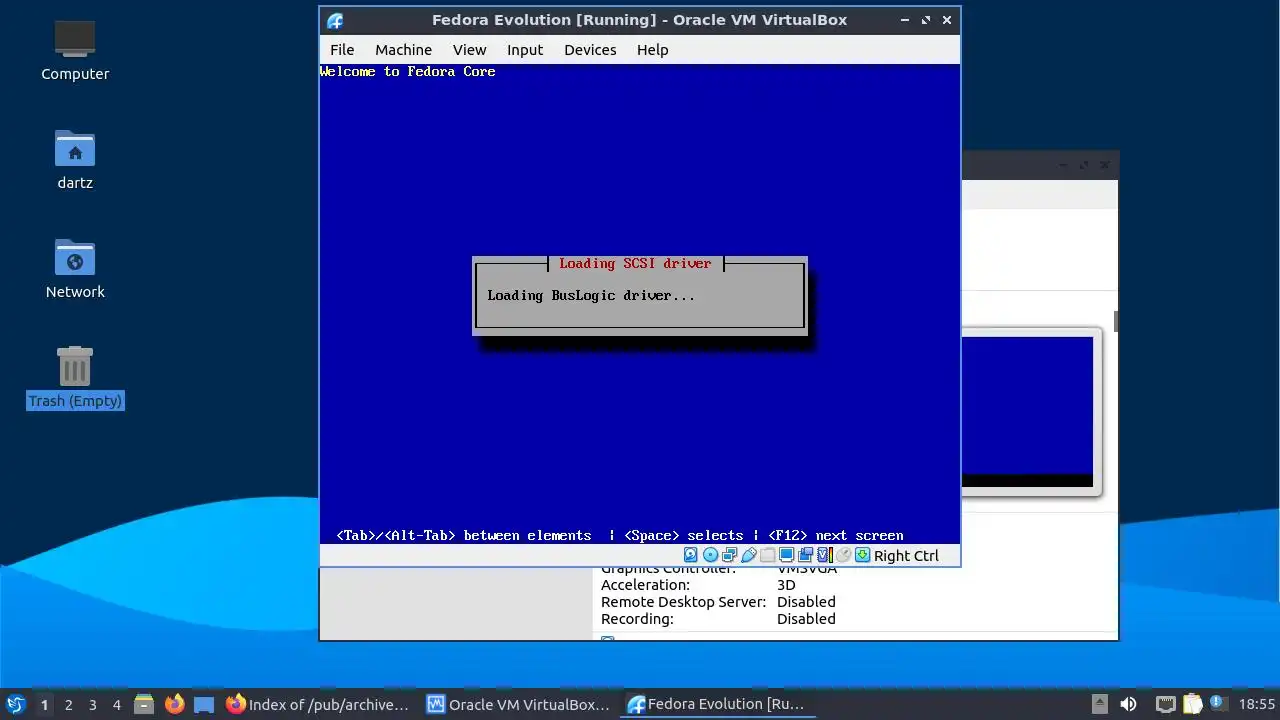Click the volume speaker tray icon

1128,704
